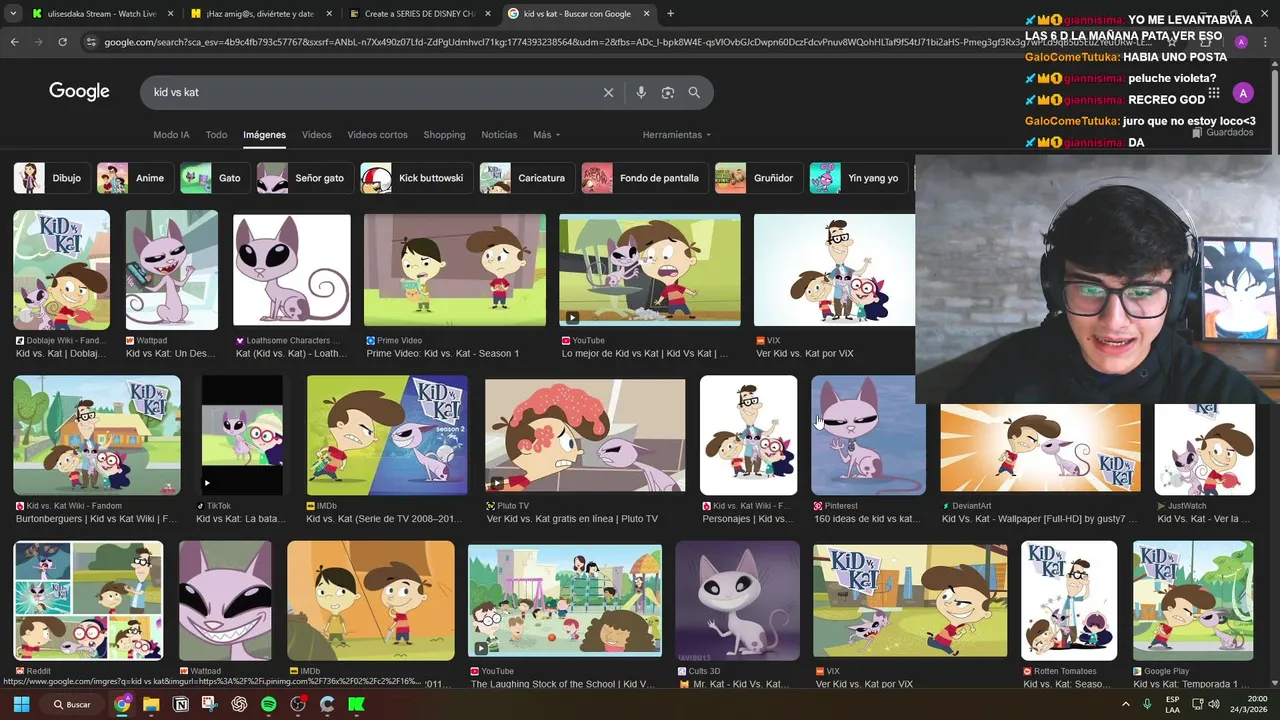Screen dimensions: 1280x720
Task: Open the Videos cortos tab
Action: point(377,135)
